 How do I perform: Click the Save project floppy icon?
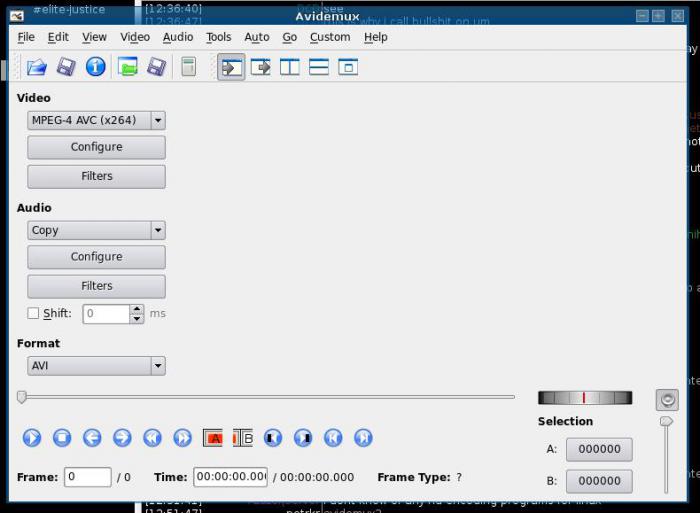click(x=157, y=67)
